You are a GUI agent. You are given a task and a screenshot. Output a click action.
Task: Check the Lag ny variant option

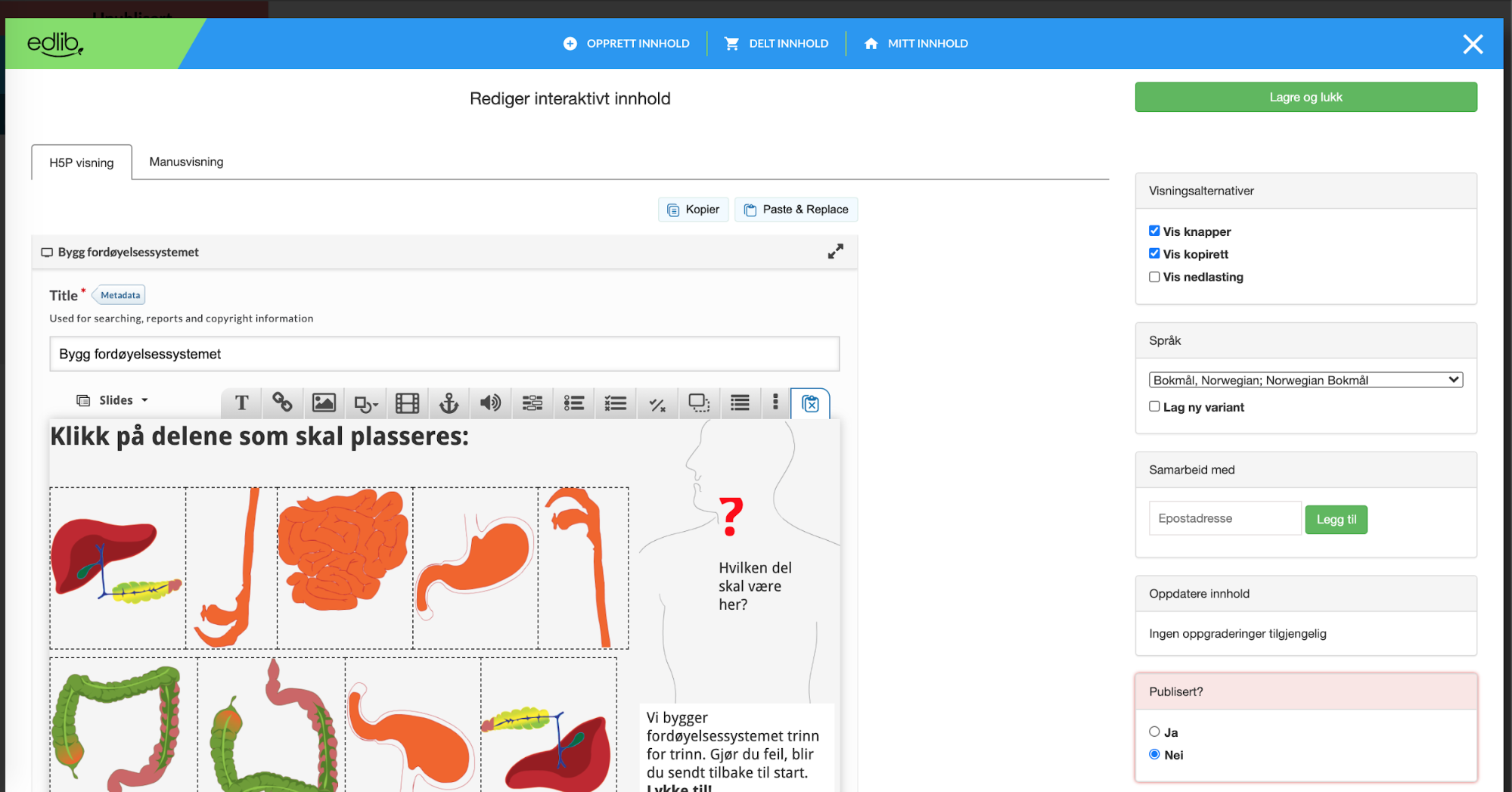(1154, 406)
